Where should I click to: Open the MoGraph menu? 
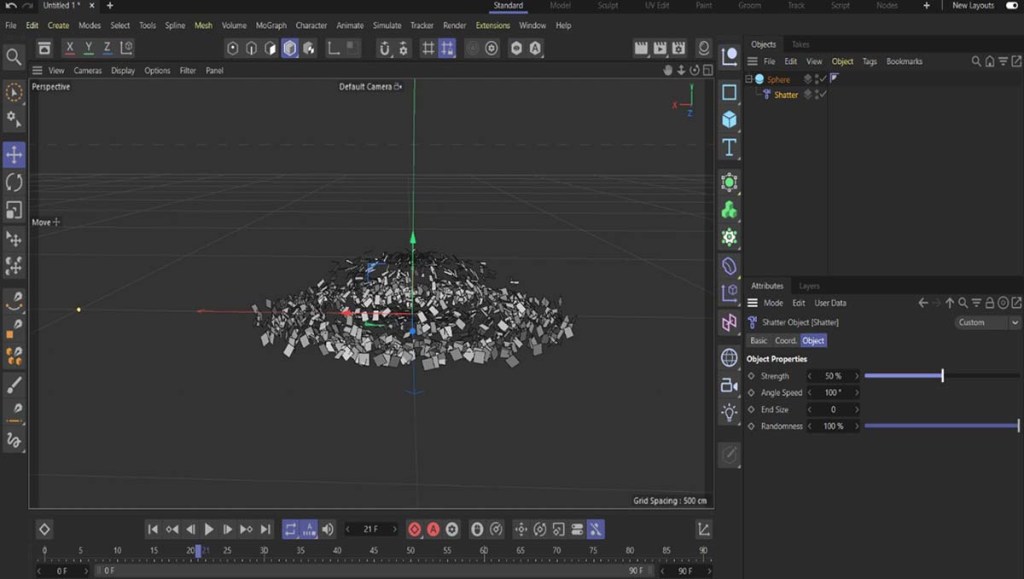click(270, 25)
